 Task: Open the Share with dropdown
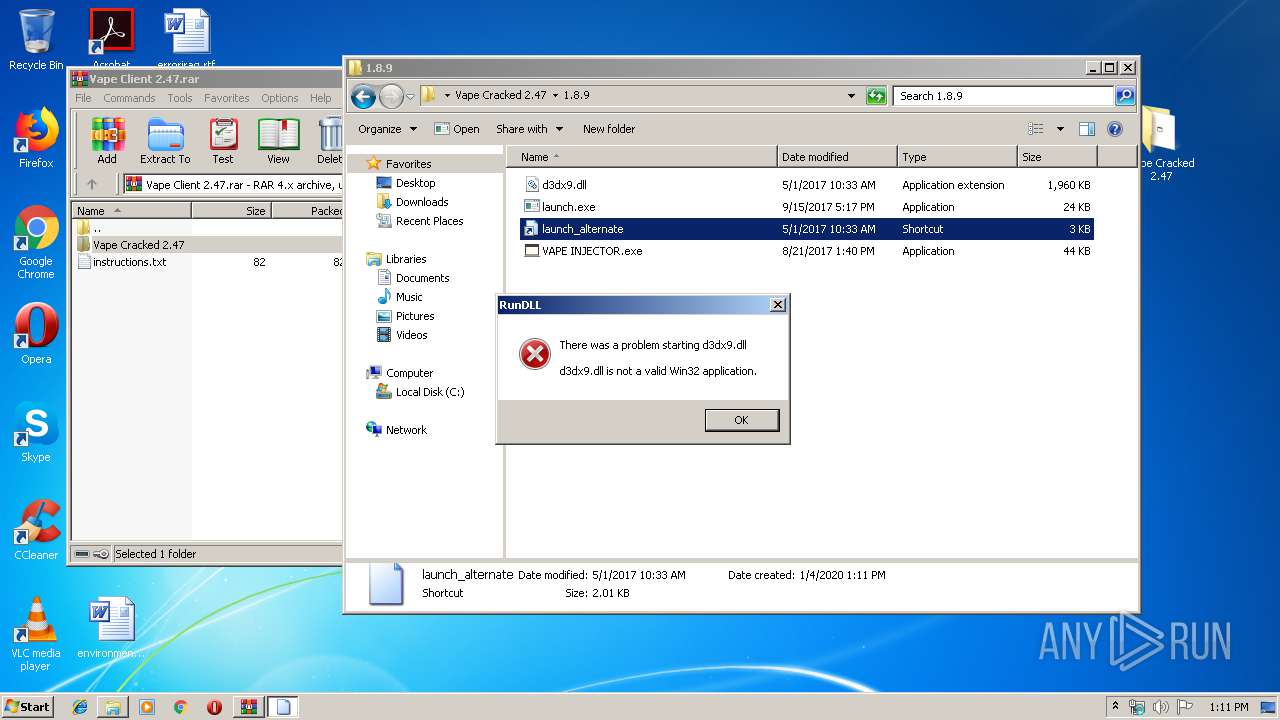[530, 129]
